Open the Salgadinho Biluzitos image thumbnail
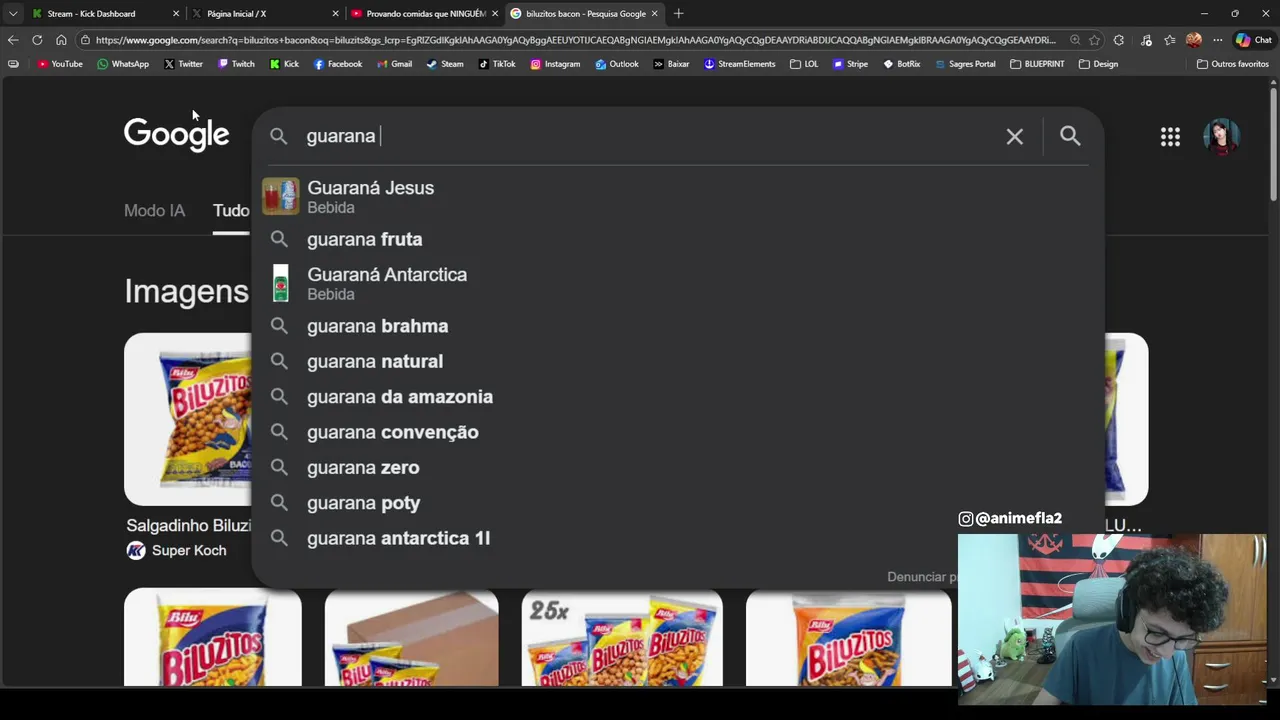Viewport: 1280px width, 720px height. pos(187,419)
